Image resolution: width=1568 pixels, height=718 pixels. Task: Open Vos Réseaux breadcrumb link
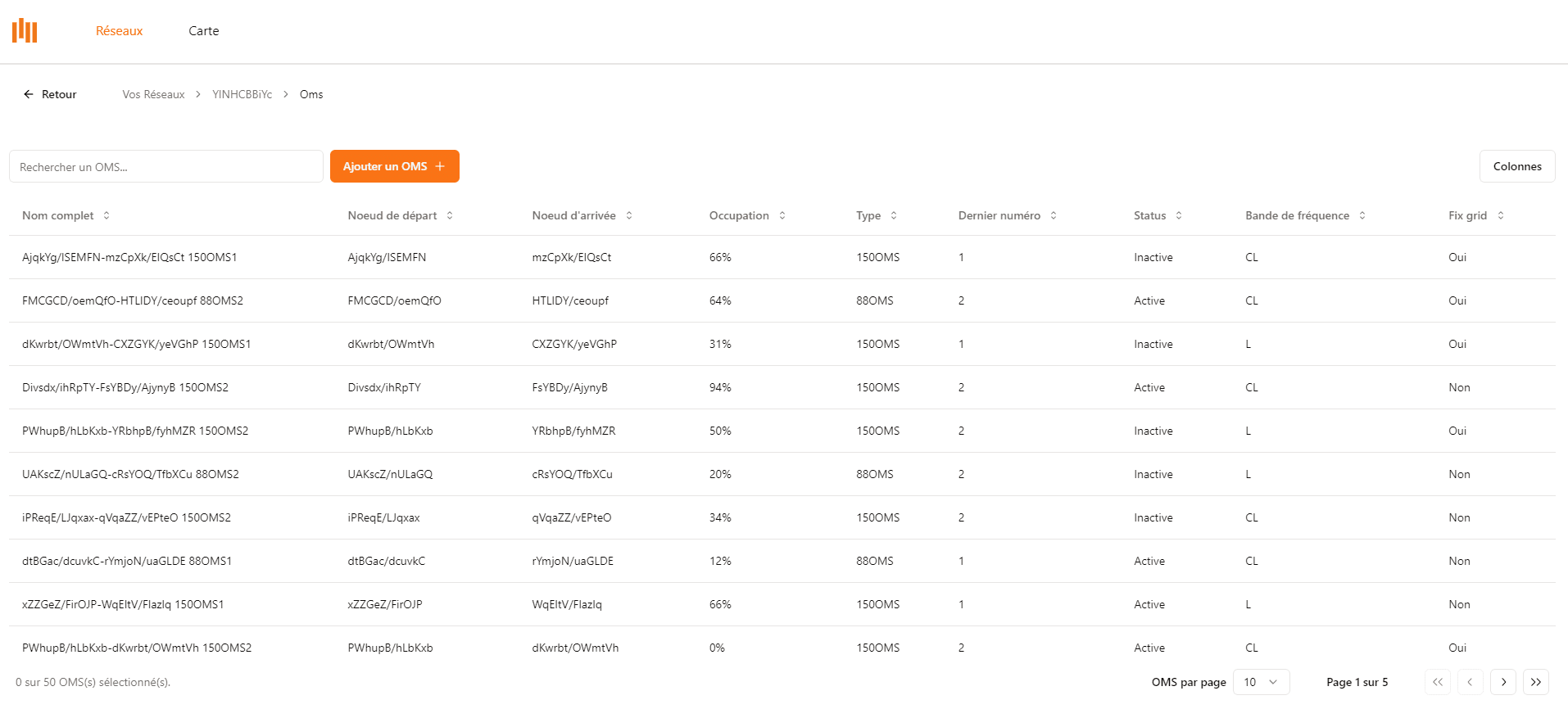coord(153,94)
